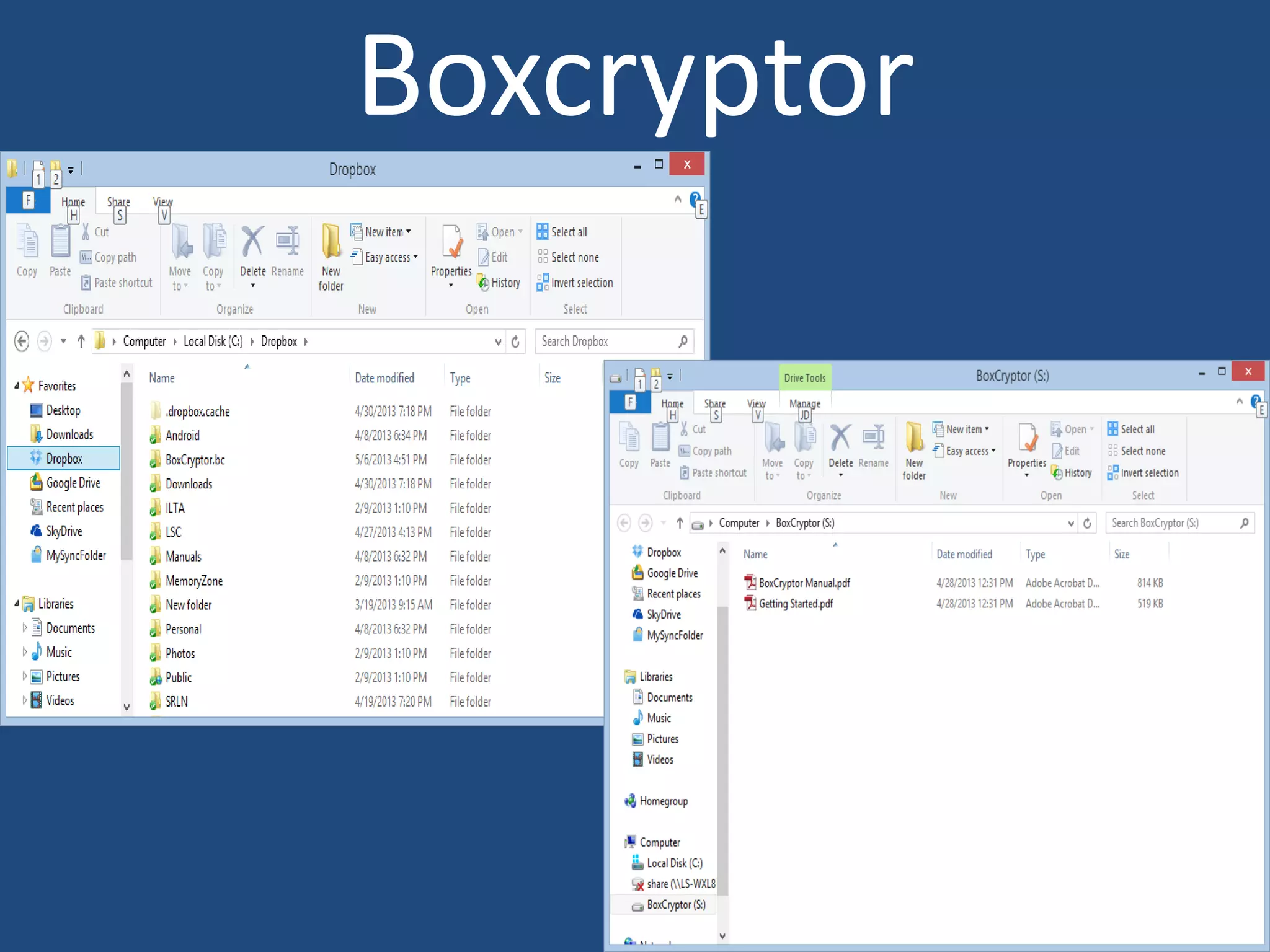Sort by Date modified column in Dropbox window
This screenshot has height=952, width=1270.
(384, 378)
